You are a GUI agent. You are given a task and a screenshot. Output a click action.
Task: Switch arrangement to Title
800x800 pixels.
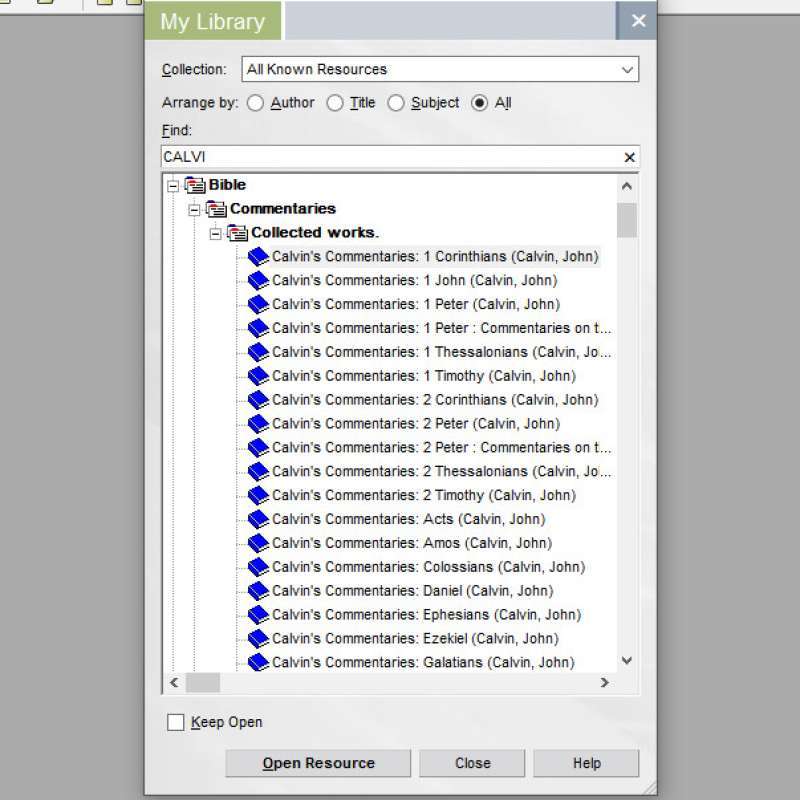coord(335,102)
